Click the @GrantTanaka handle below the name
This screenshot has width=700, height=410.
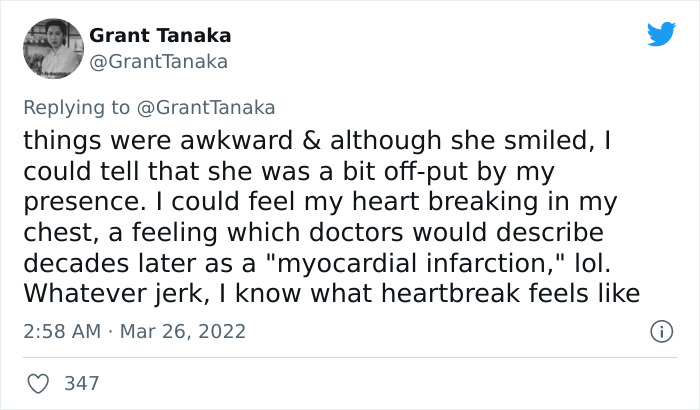(x=159, y=61)
